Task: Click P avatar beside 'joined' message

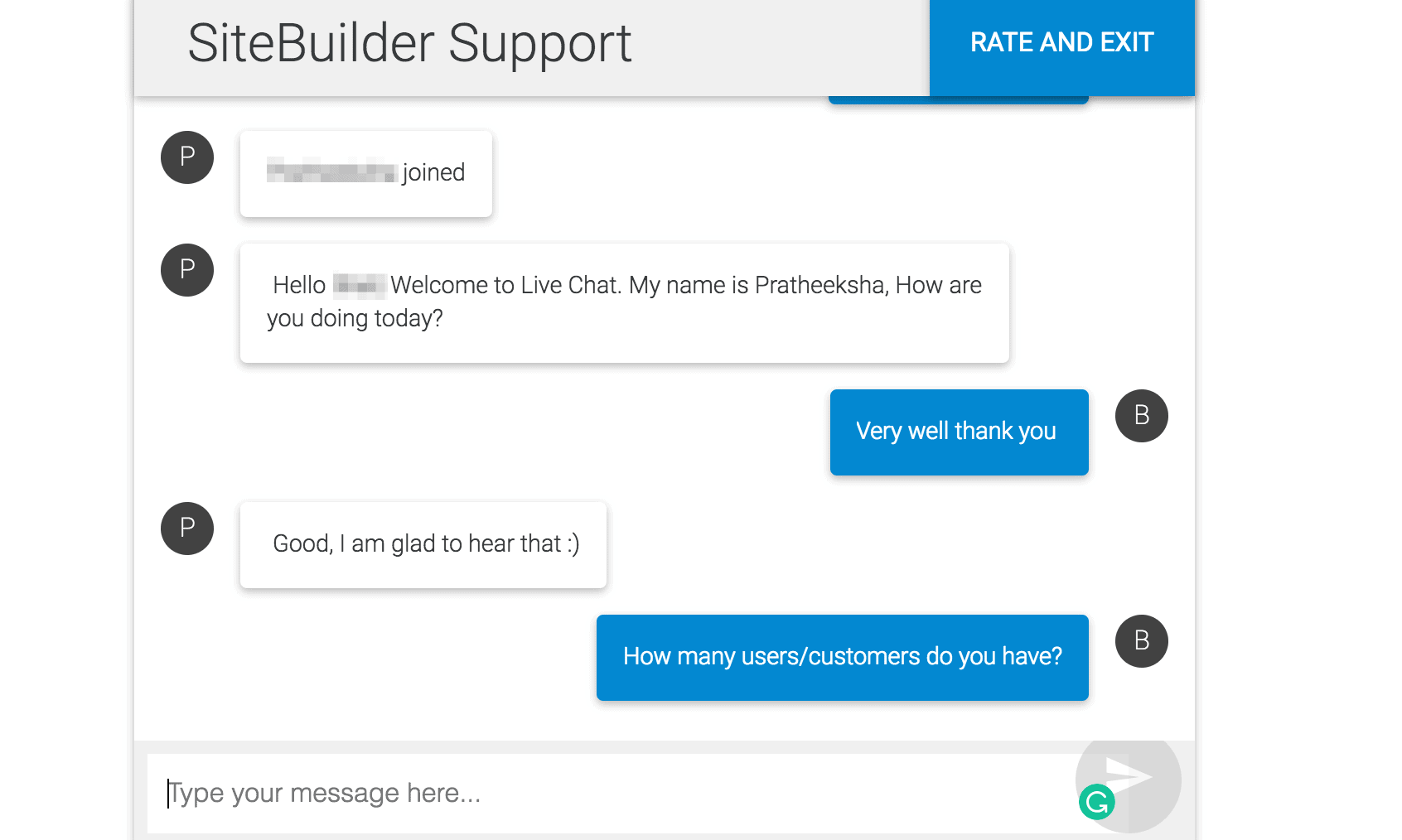Action: 187,157
